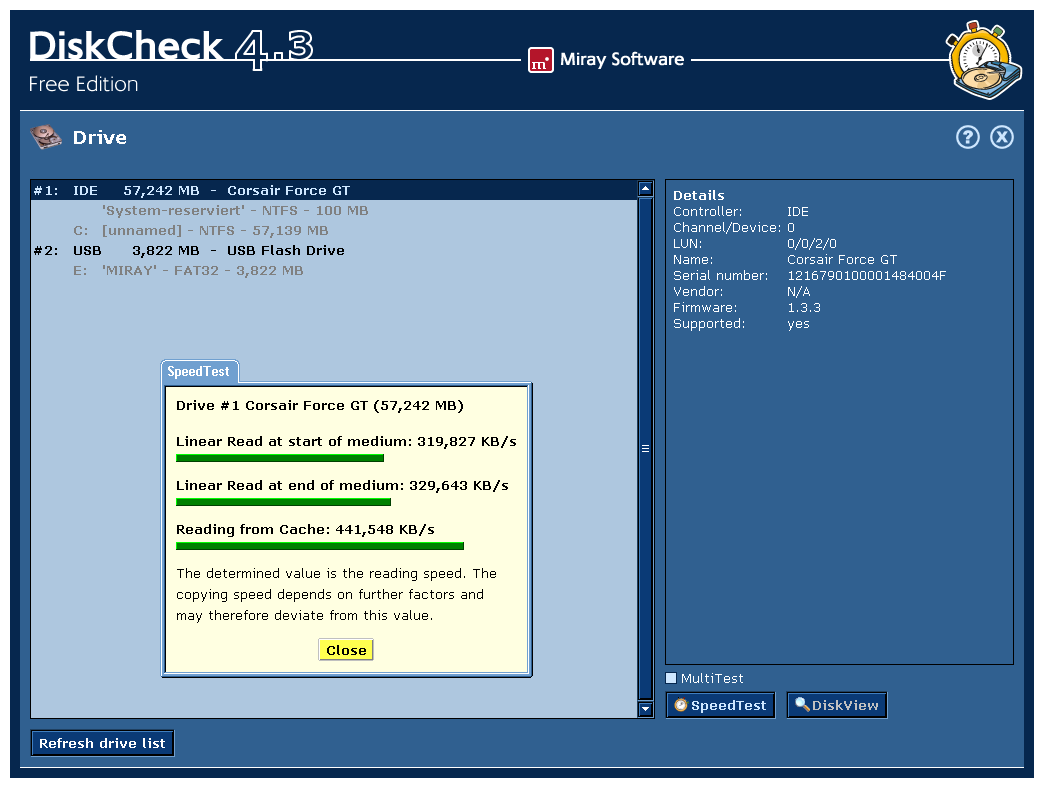Click the Linear Read end progress bar
Image resolution: width=1043 pixels, height=787 pixels.
point(283,502)
